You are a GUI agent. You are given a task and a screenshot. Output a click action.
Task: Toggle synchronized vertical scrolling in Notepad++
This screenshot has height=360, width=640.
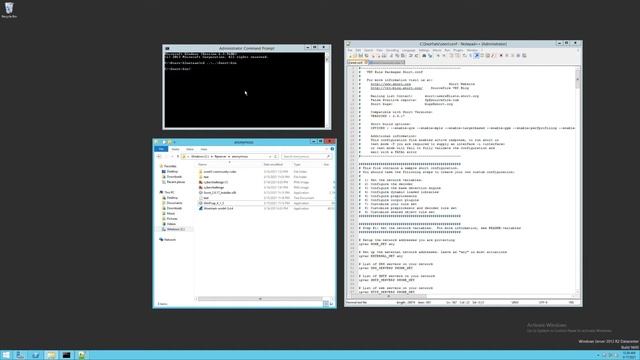[x=451, y=56]
